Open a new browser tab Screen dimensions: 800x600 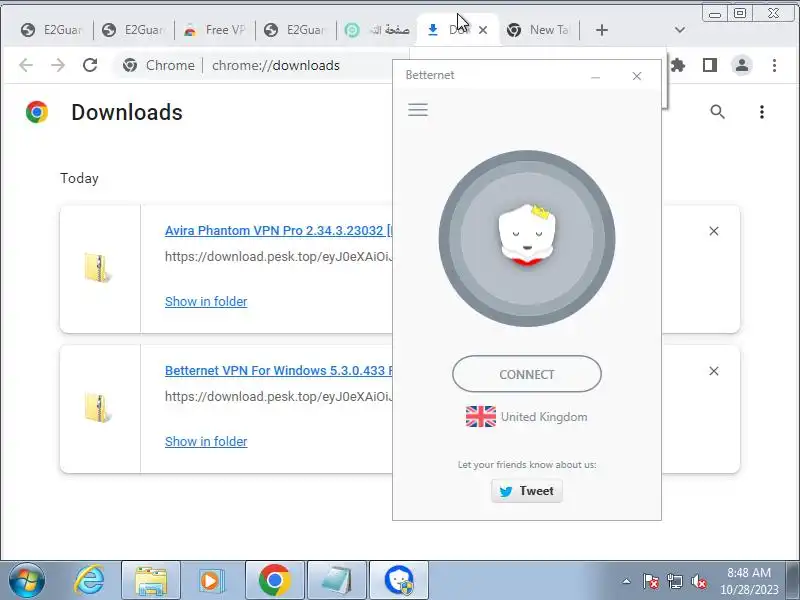(x=602, y=30)
